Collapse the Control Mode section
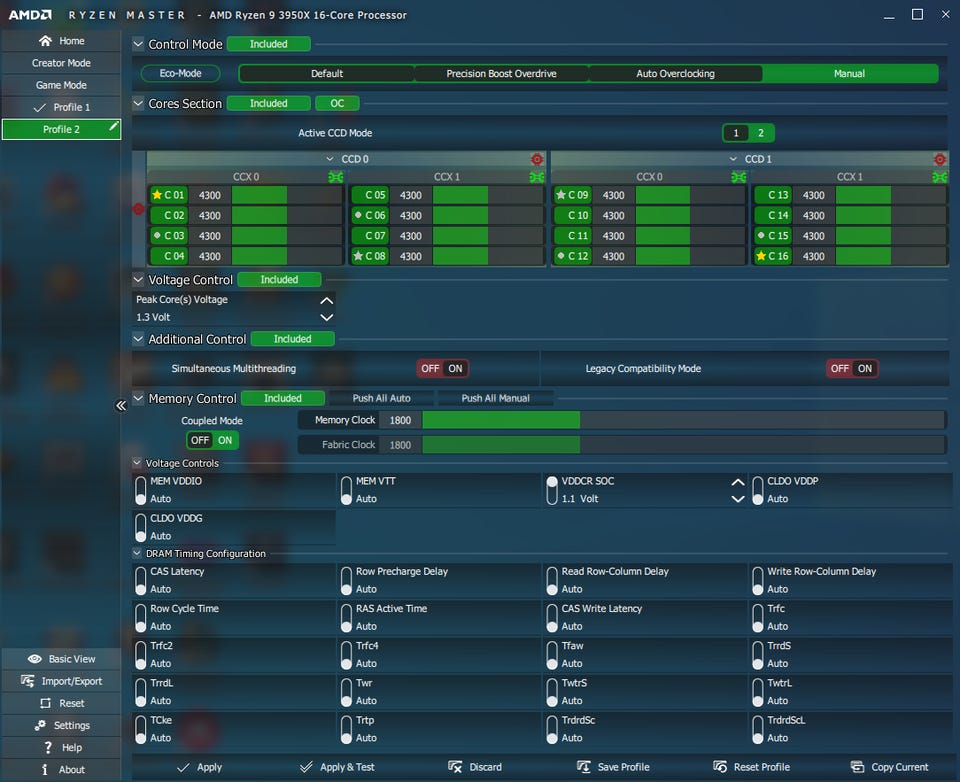The width and height of the screenshot is (960, 782). 138,44
